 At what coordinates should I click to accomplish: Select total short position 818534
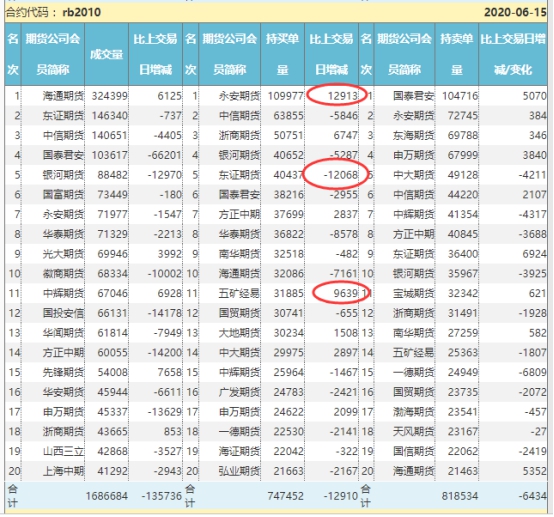(x=459, y=496)
